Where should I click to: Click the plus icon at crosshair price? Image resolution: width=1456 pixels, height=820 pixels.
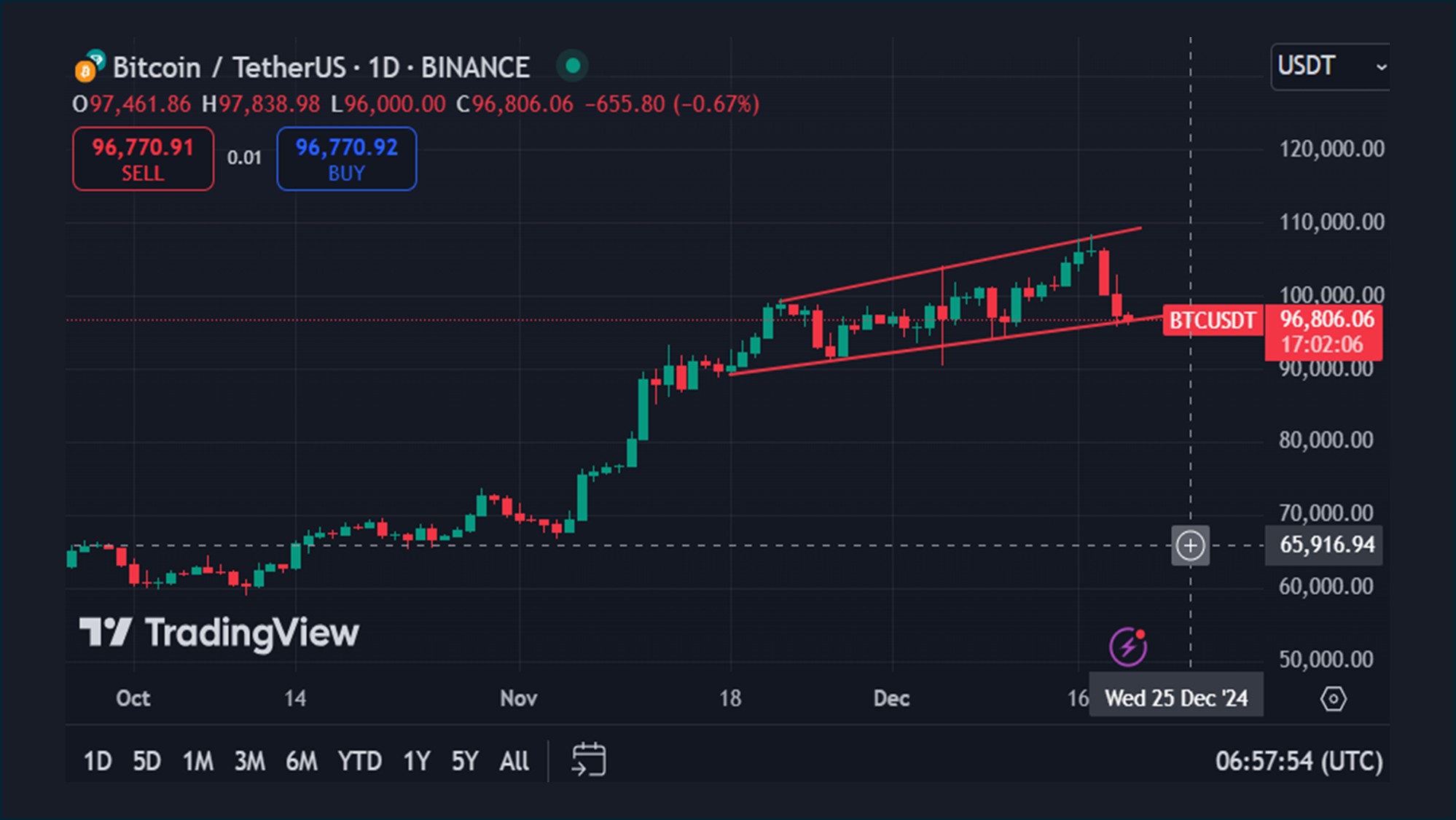point(1190,545)
